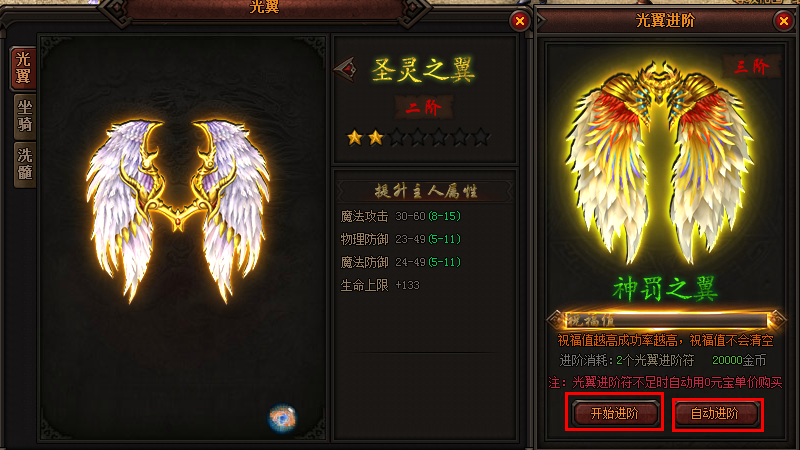Click the 三阶 tier badge

pos(752,66)
